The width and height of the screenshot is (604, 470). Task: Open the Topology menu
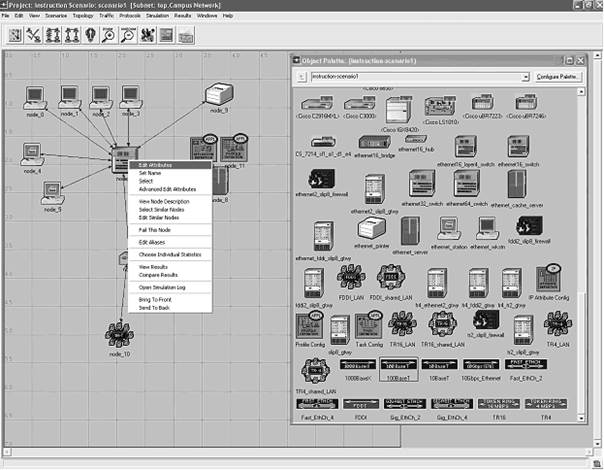(82, 16)
